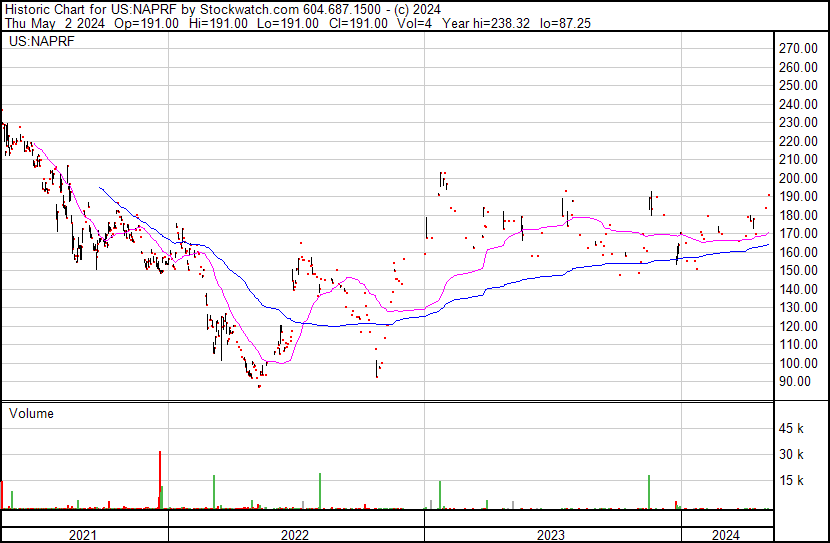Click the 45 k volume axis label
Image resolution: width=830 pixels, height=543 pixels.
coord(791,429)
